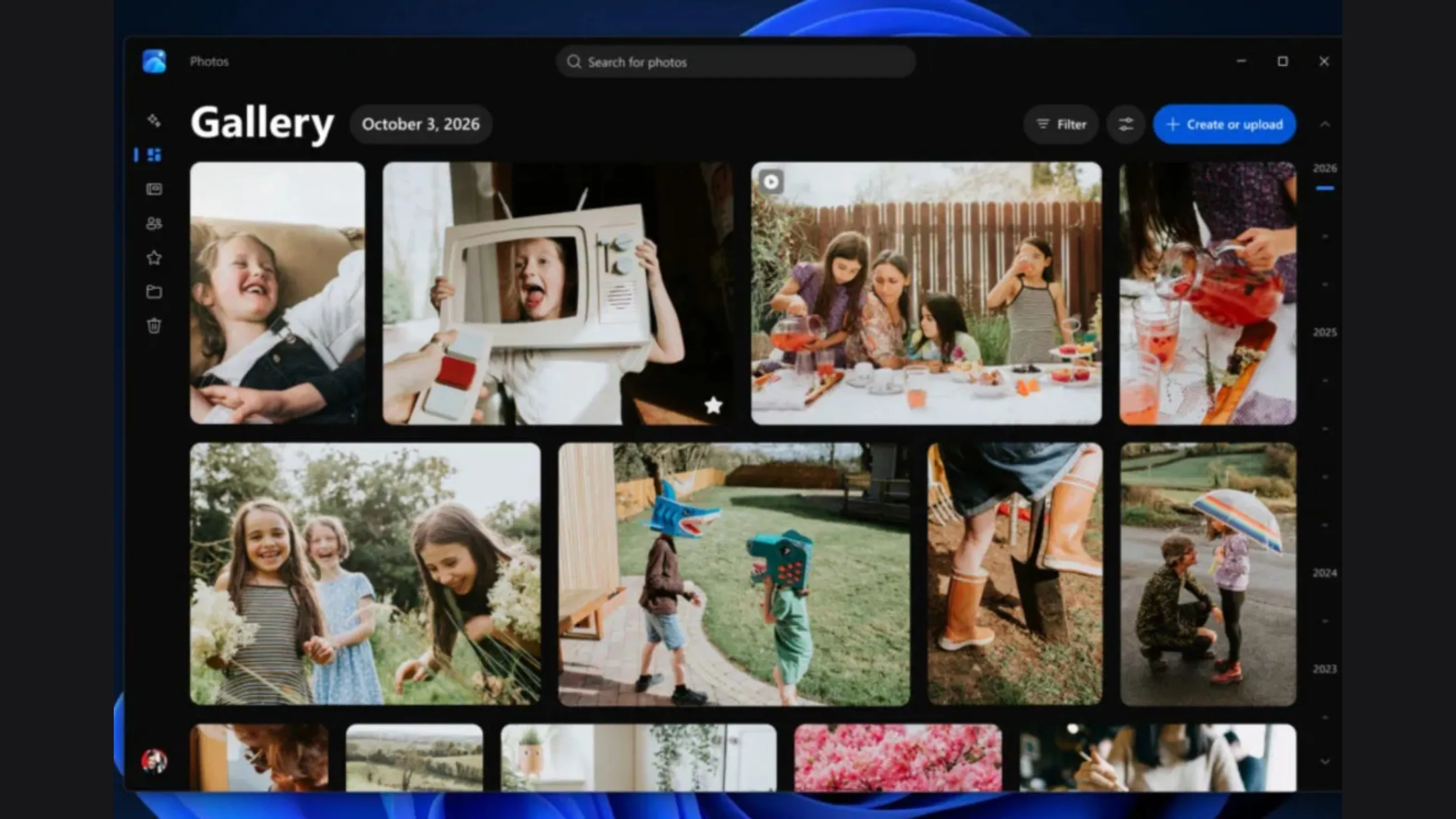Click the Photos title text
1456x819 pixels.
(209, 62)
